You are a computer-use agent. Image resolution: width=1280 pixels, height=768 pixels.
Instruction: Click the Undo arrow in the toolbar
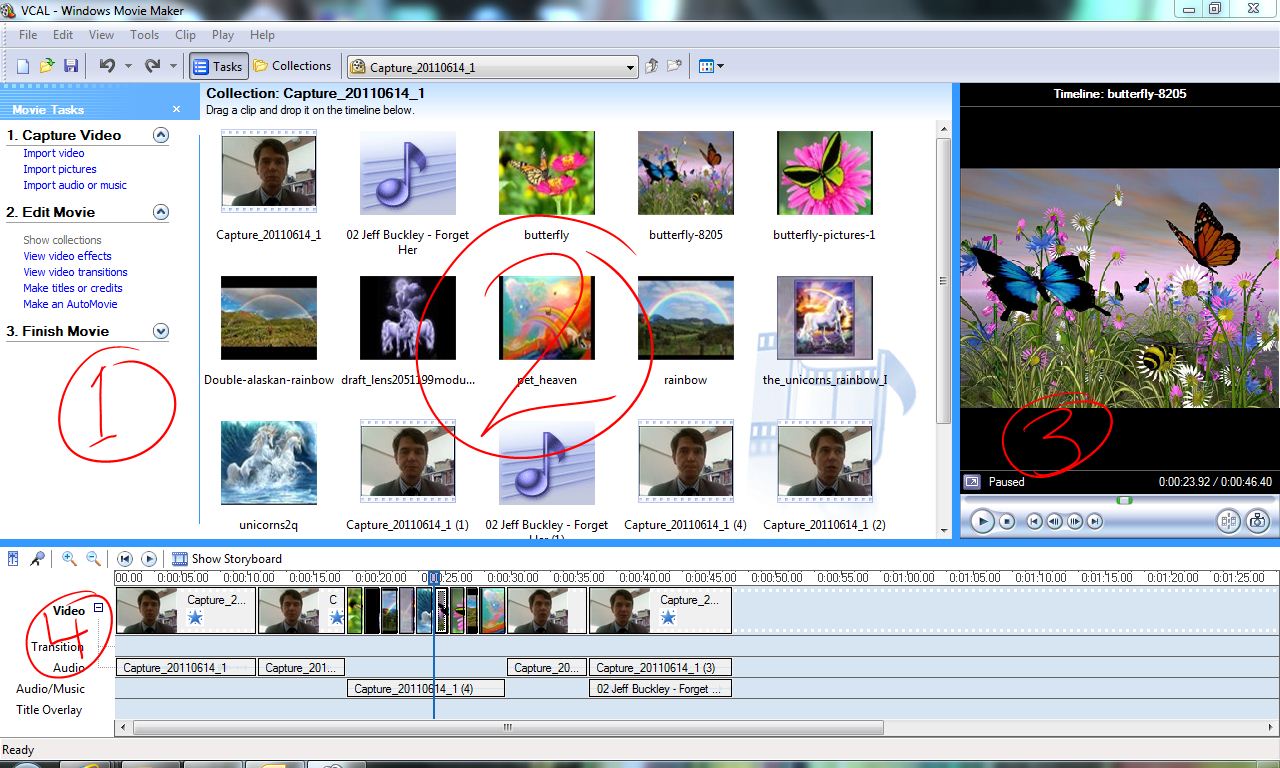(x=106, y=66)
